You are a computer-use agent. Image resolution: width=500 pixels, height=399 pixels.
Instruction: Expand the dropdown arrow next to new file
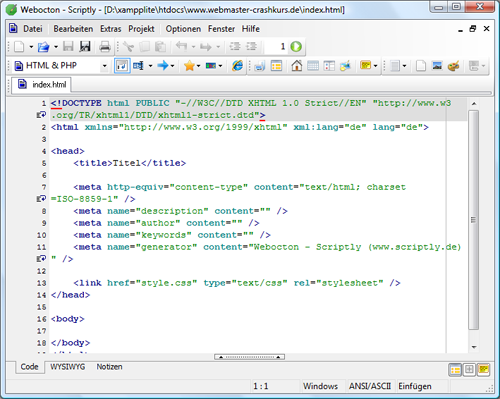tap(31, 47)
